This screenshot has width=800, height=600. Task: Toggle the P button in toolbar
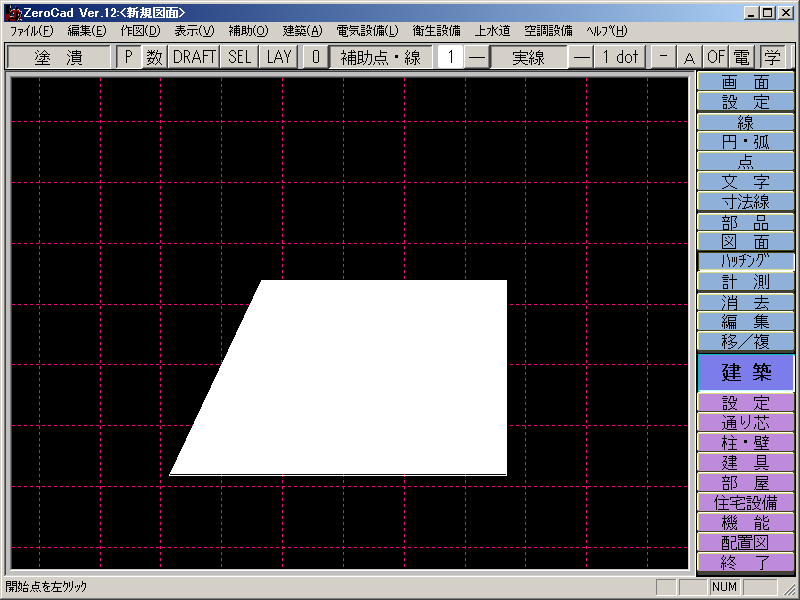(x=128, y=57)
